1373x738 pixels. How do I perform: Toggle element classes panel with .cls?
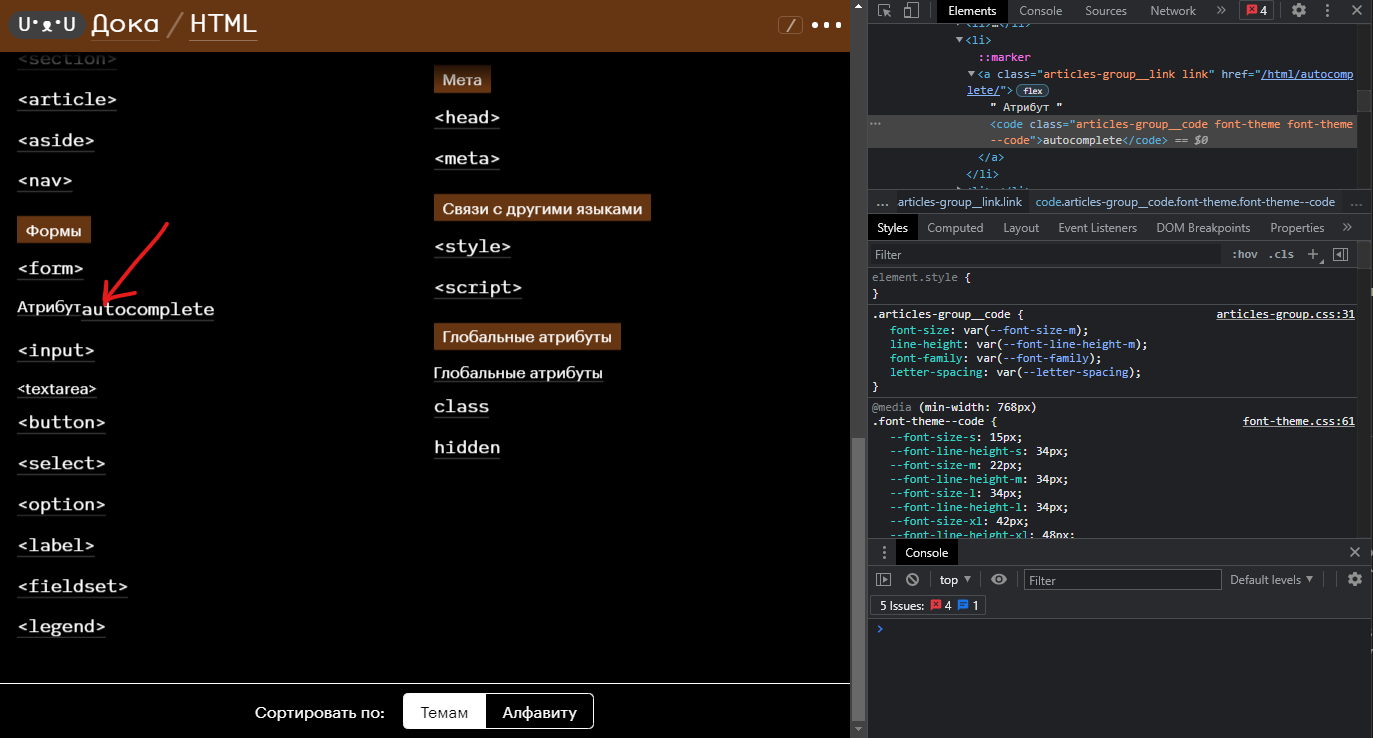1281,254
